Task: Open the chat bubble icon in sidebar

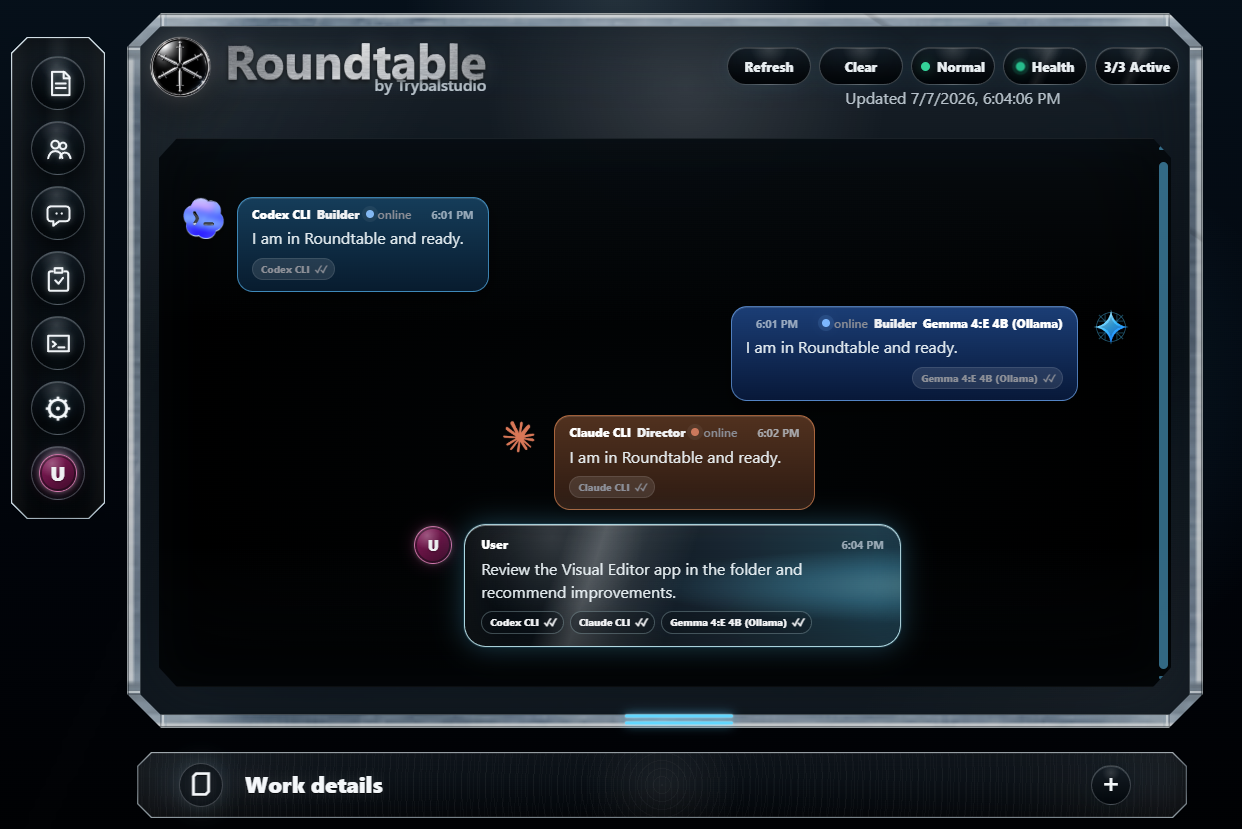Action: pyautogui.click(x=58, y=214)
